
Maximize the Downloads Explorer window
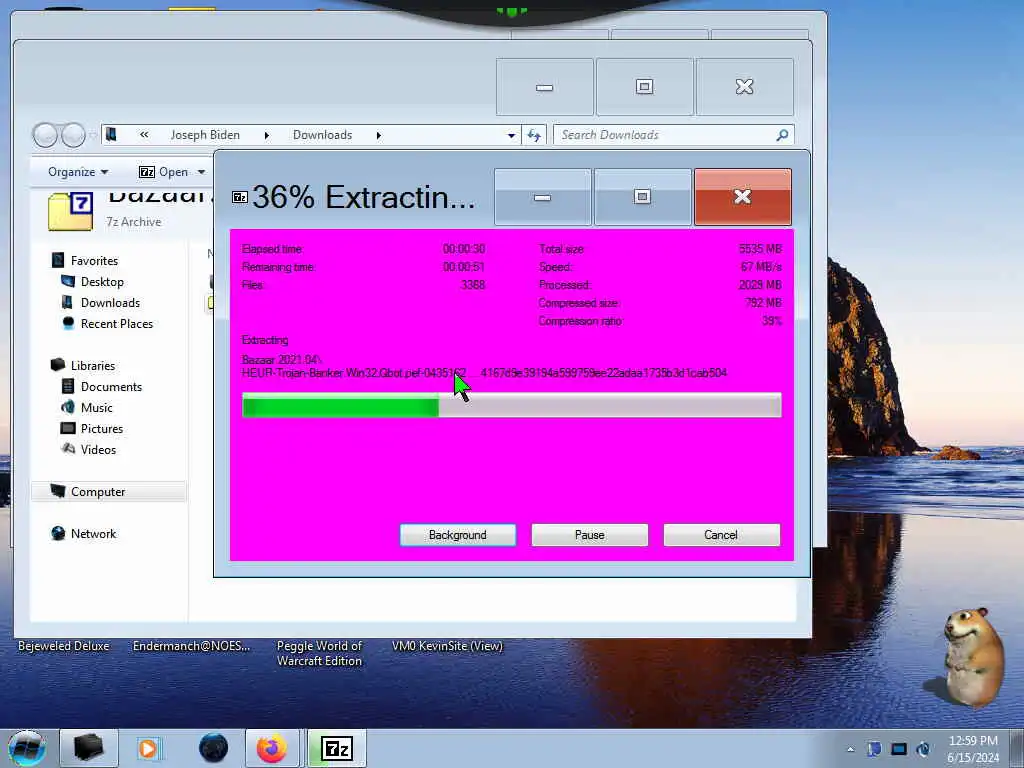click(x=645, y=87)
